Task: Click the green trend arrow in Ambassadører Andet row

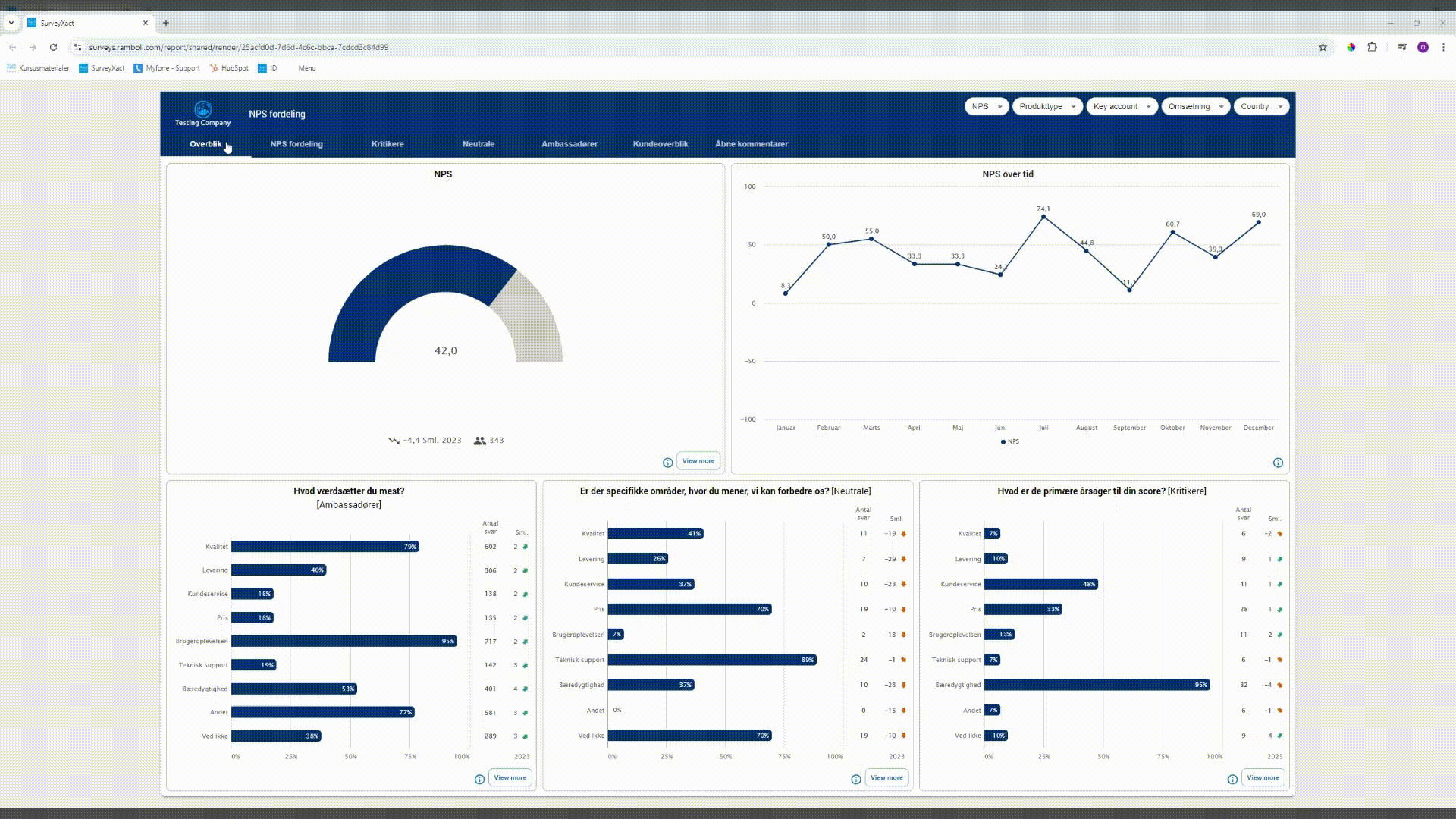Action: coord(525,713)
